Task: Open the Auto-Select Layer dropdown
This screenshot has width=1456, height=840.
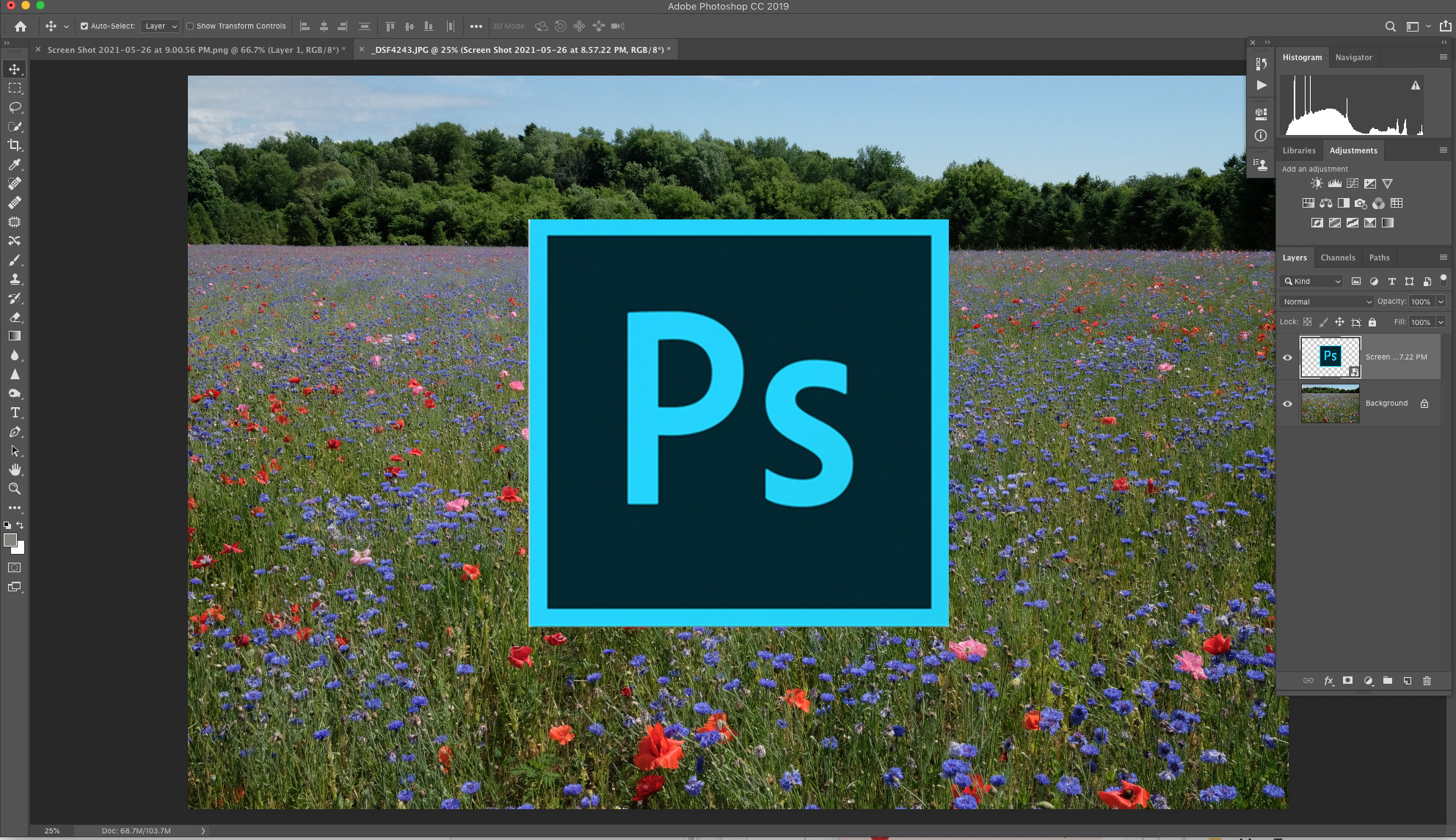Action: click(x=161, y=26)
